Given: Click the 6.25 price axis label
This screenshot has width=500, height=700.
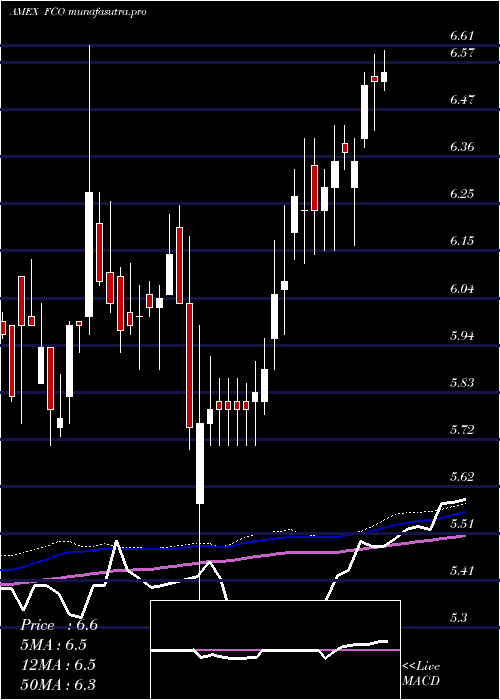Looking at the screenshot, I should (x=462, y=194).
